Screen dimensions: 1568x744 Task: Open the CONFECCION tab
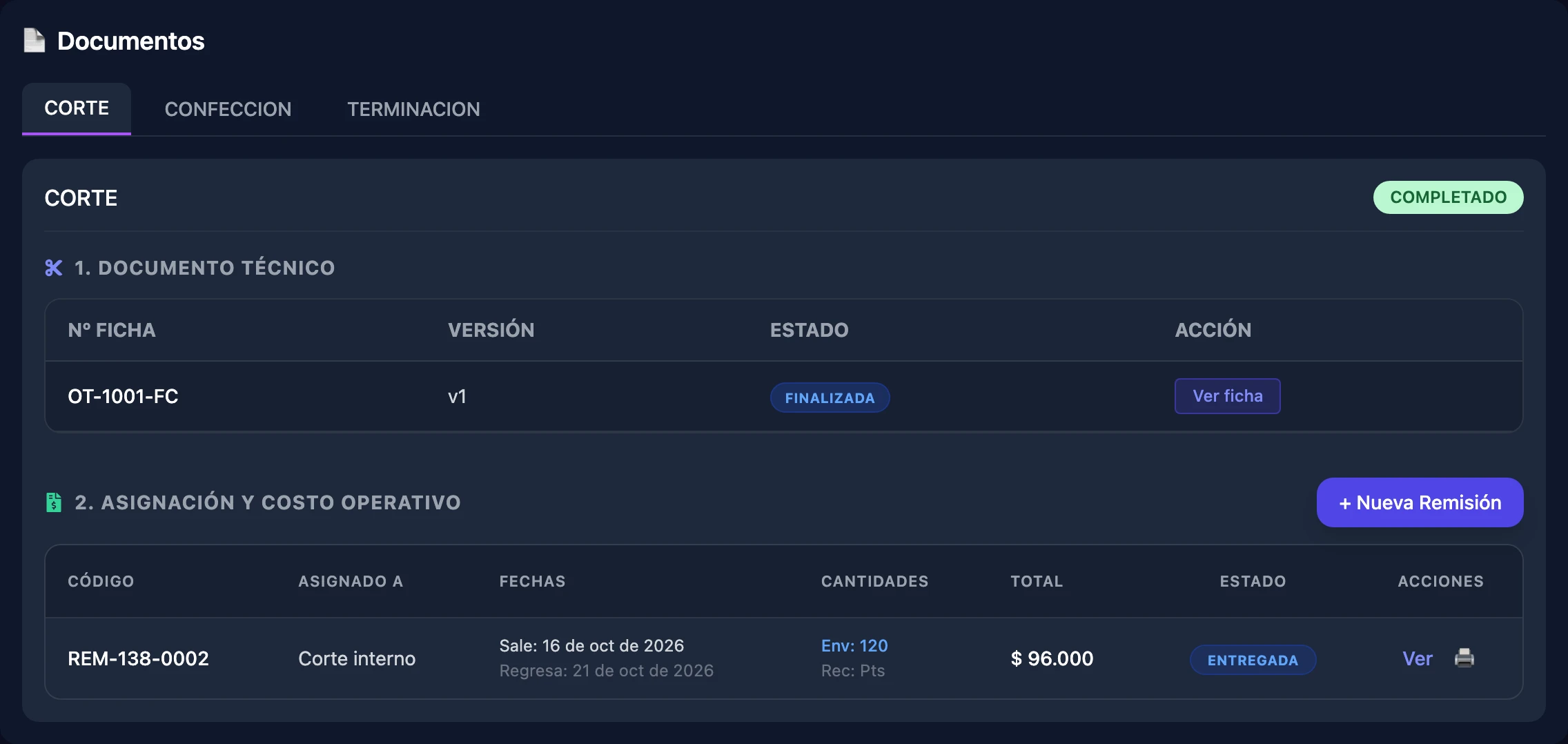tap(228, 109)
